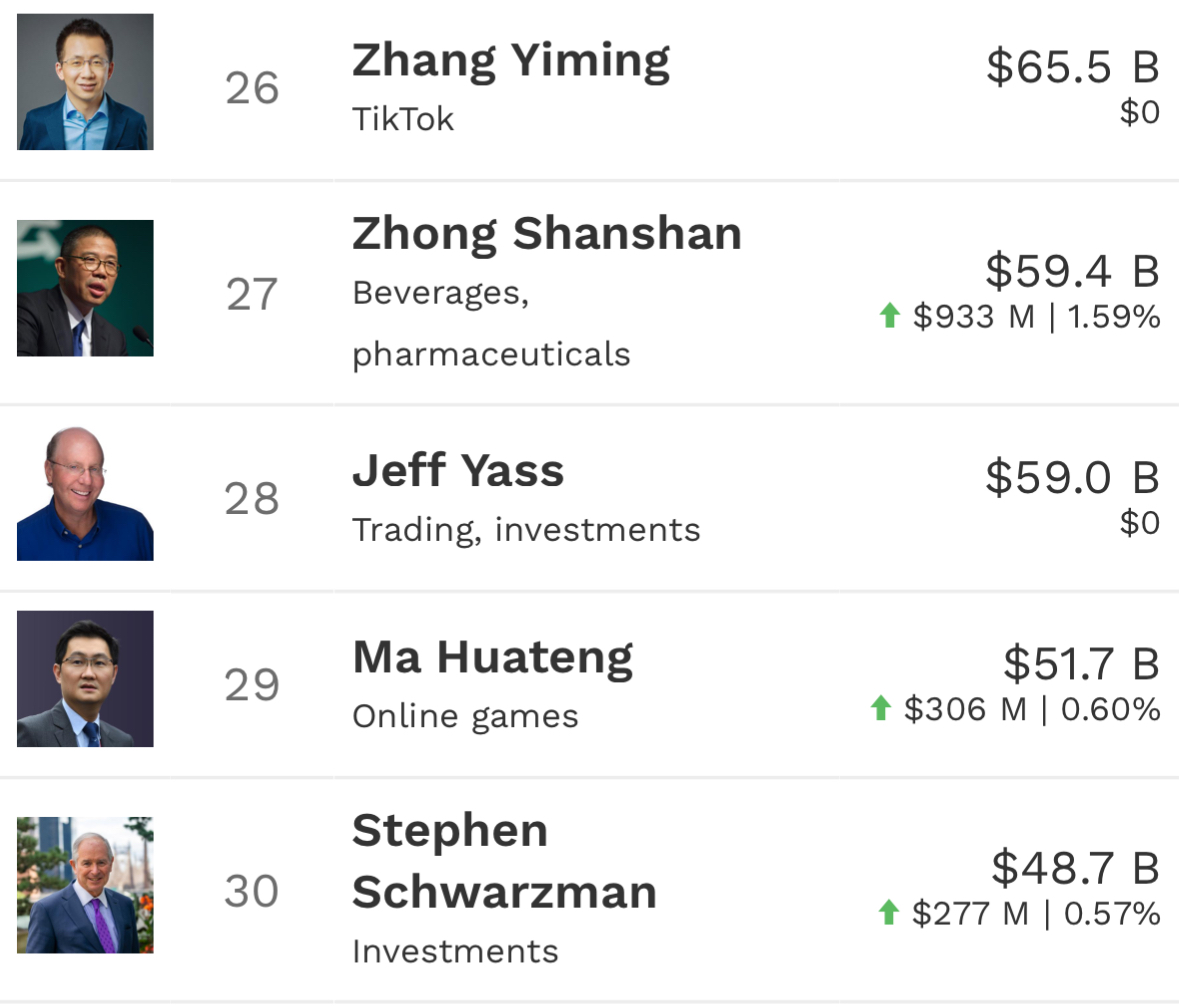
Task: Open the Zhang Yiming name link
Action: [x=511, y=61]
